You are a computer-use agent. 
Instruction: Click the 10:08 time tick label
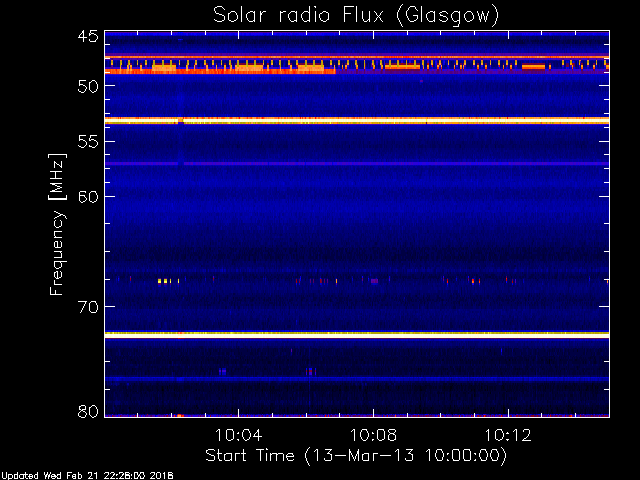tap(373, 435)
